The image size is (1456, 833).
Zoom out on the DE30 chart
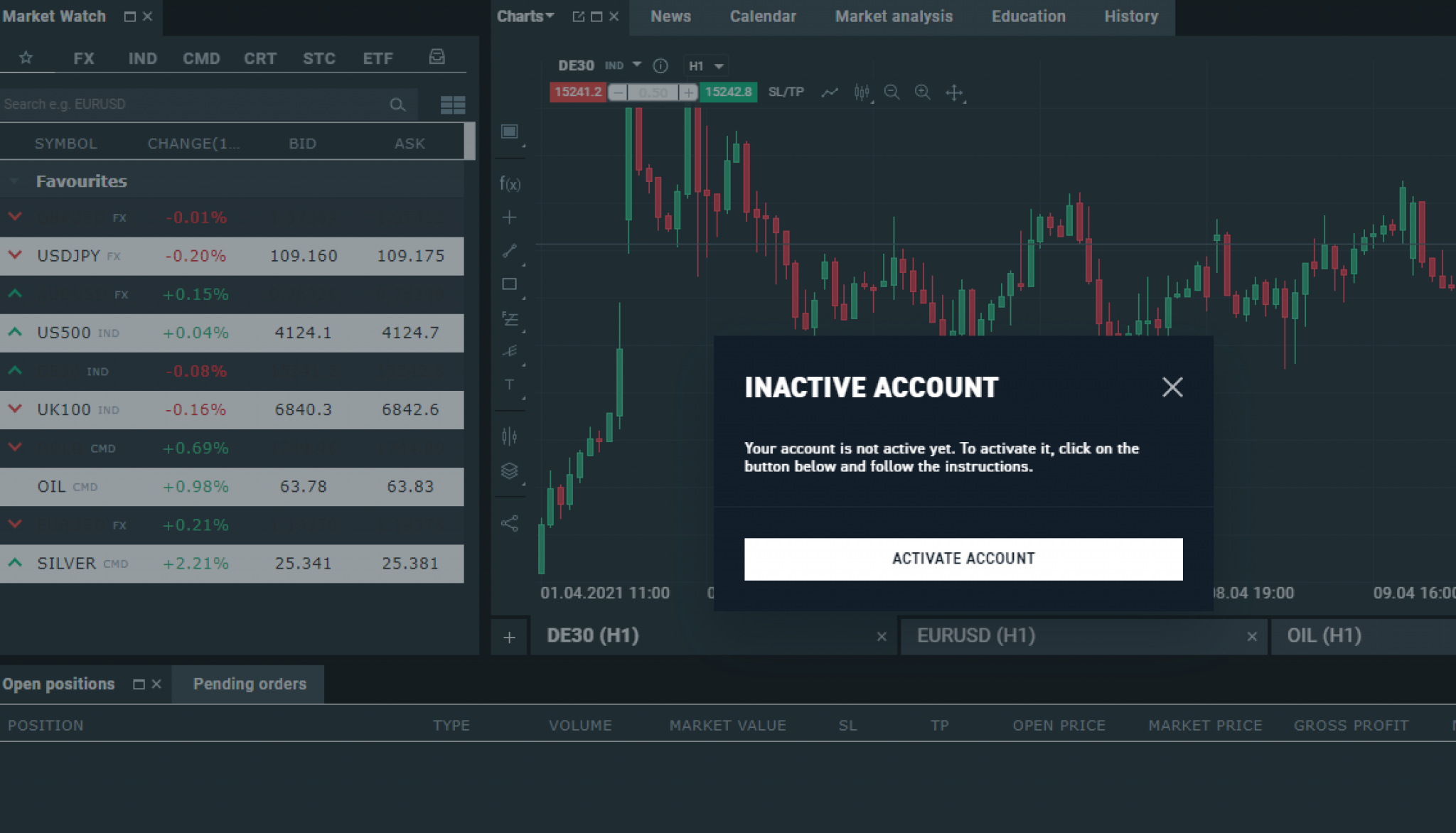pyautogui.click(x=892, y=92)
